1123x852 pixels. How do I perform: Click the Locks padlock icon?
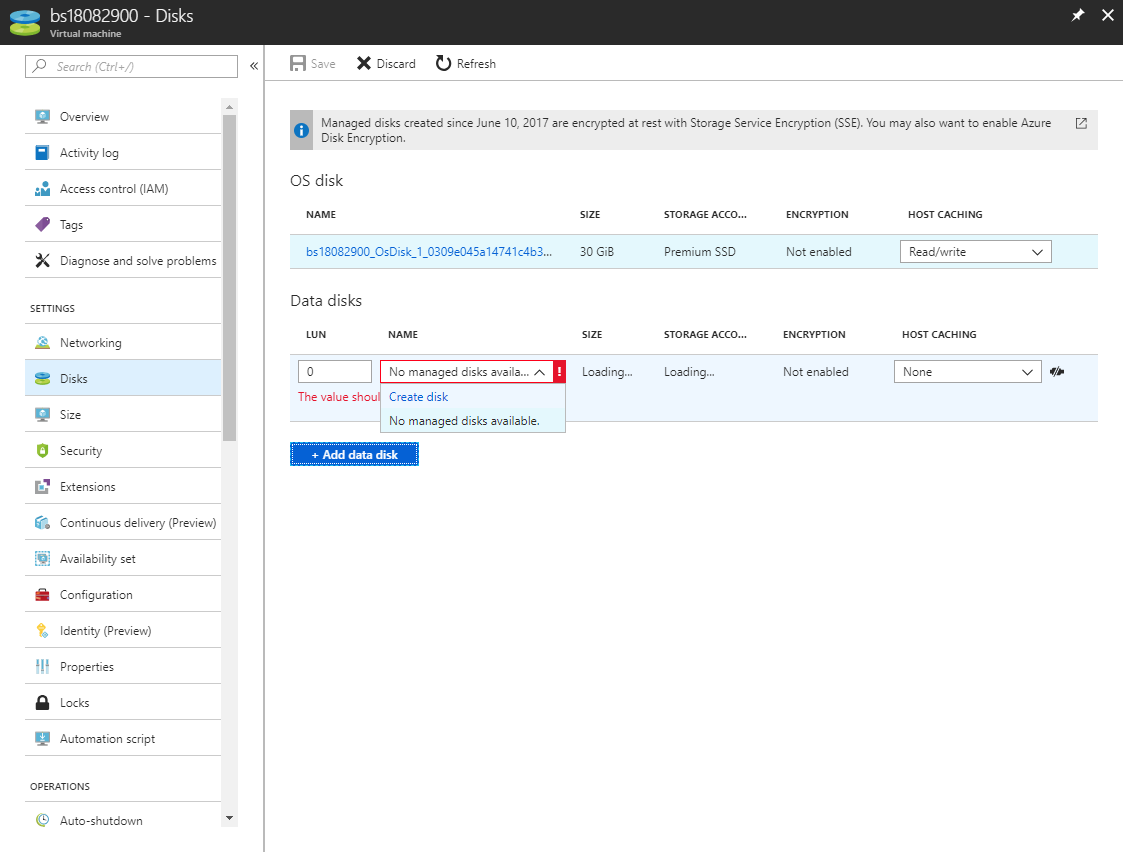(x=42, y=703)
